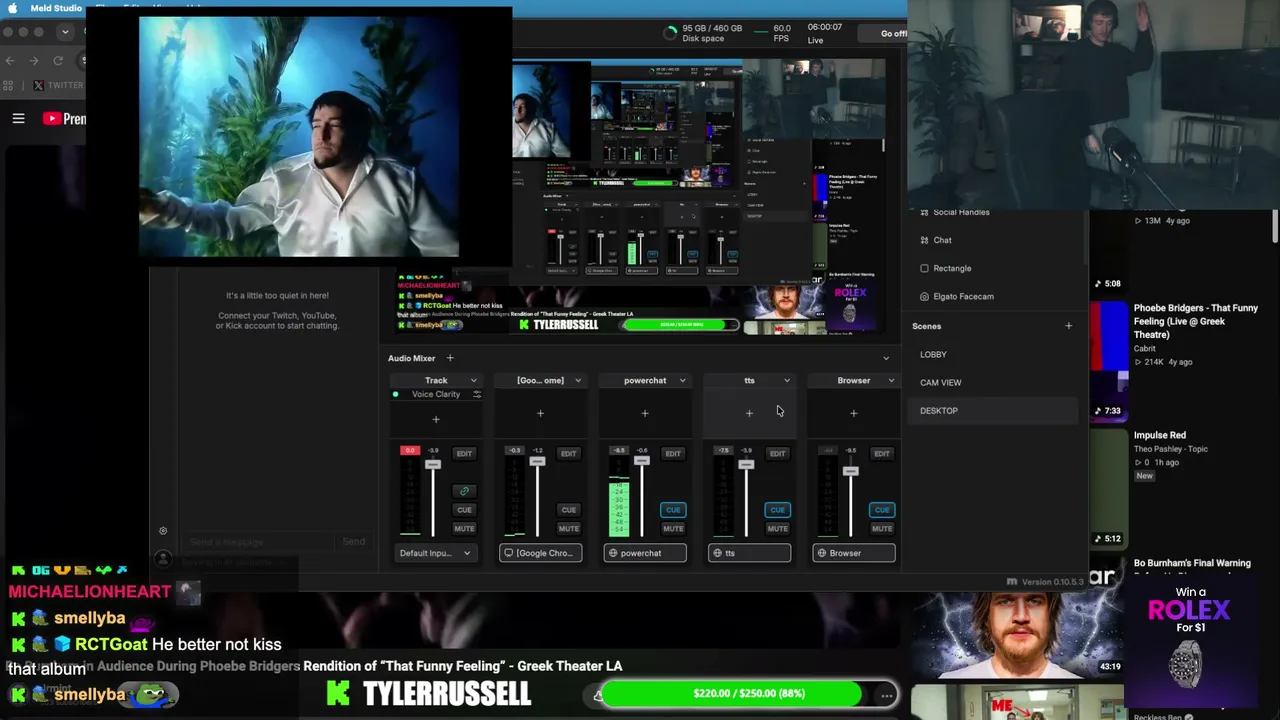Add an effect to the Track channel
Viewport: 1280px width, 720px height.
pyautogui.click(x=436, y=419)
